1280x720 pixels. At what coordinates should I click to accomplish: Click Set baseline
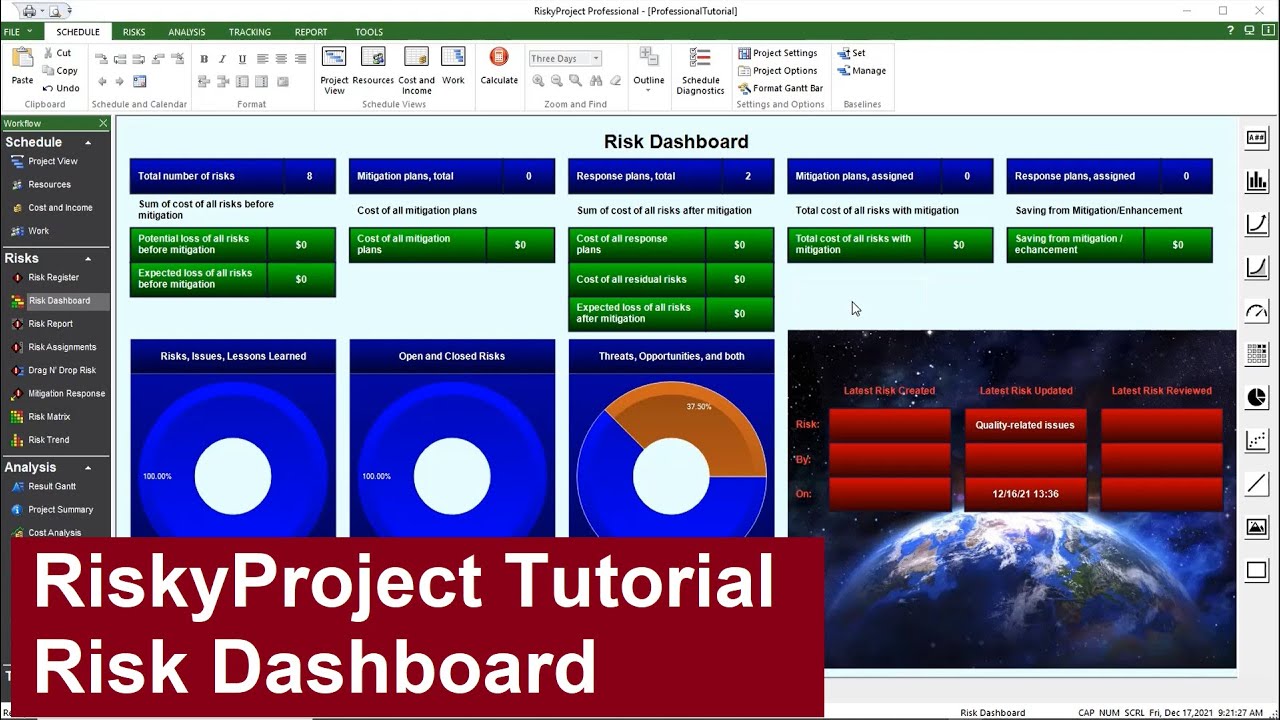(x=852, y=53)
